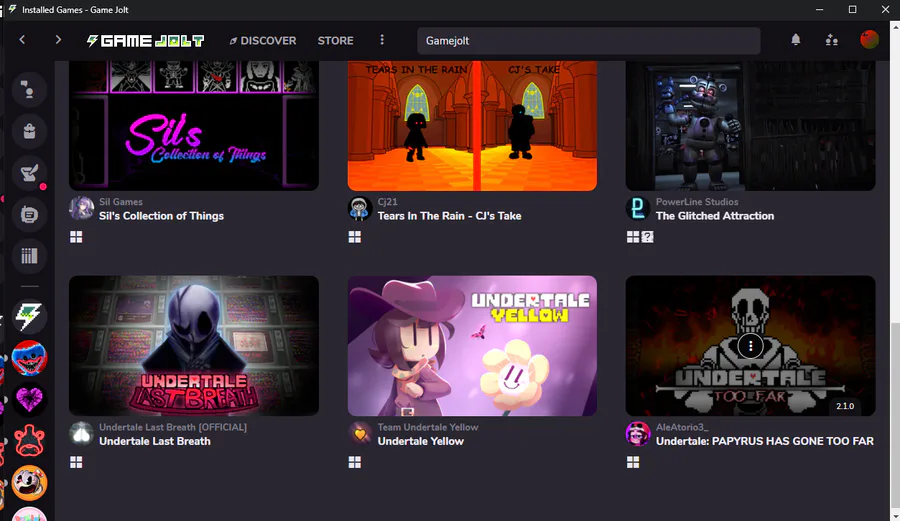Open the quests icon with red dot

tap(29, 173)
